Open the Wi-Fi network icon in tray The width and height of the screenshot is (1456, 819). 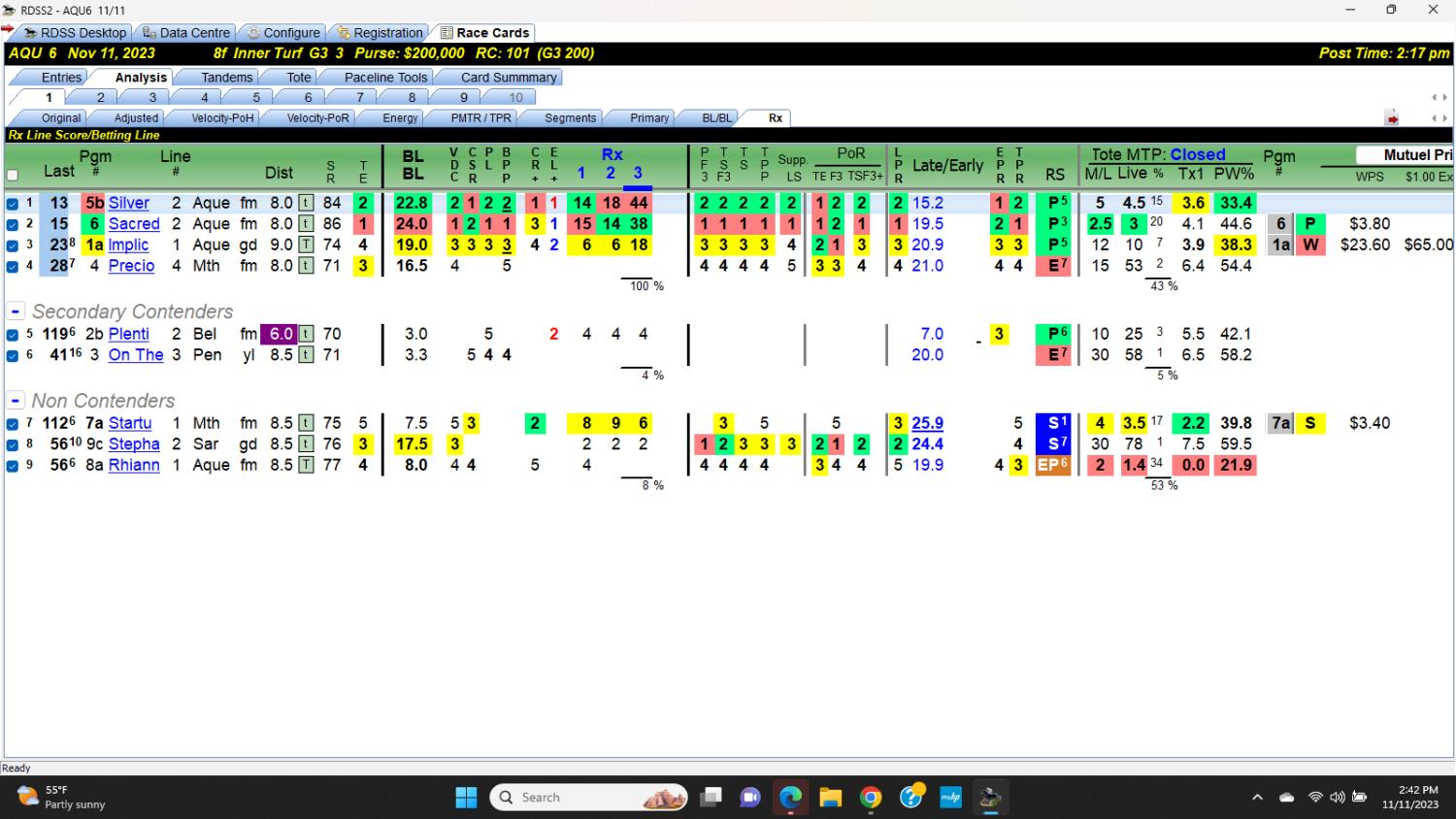coord(1315,798)
